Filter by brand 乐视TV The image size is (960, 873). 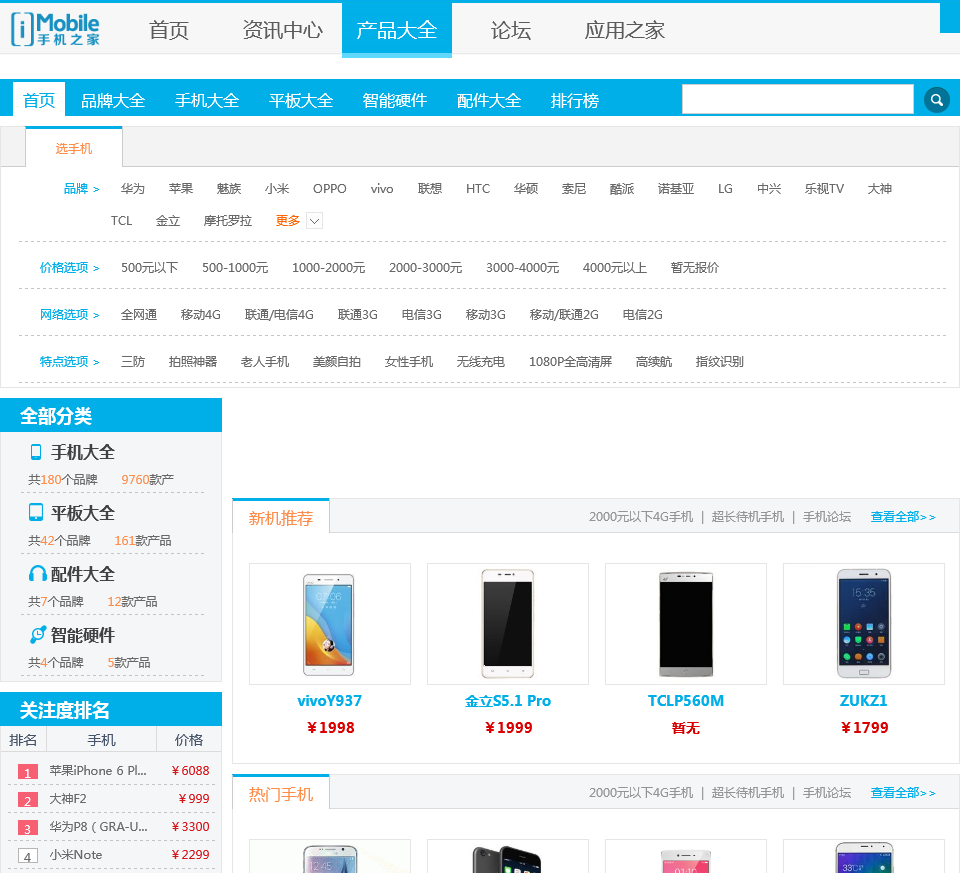(823, 189)
